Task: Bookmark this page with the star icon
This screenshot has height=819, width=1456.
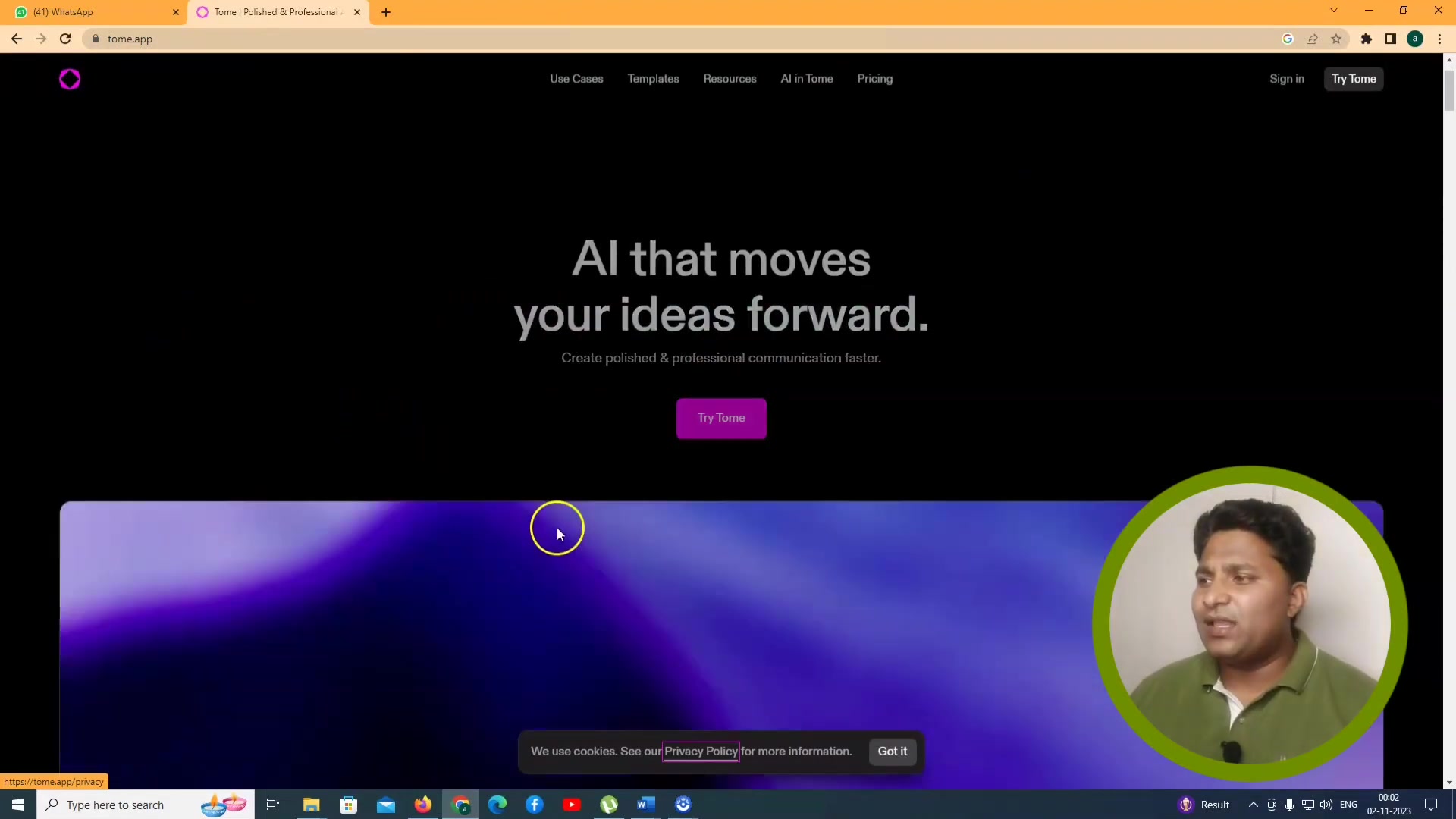Action: 1336,39
